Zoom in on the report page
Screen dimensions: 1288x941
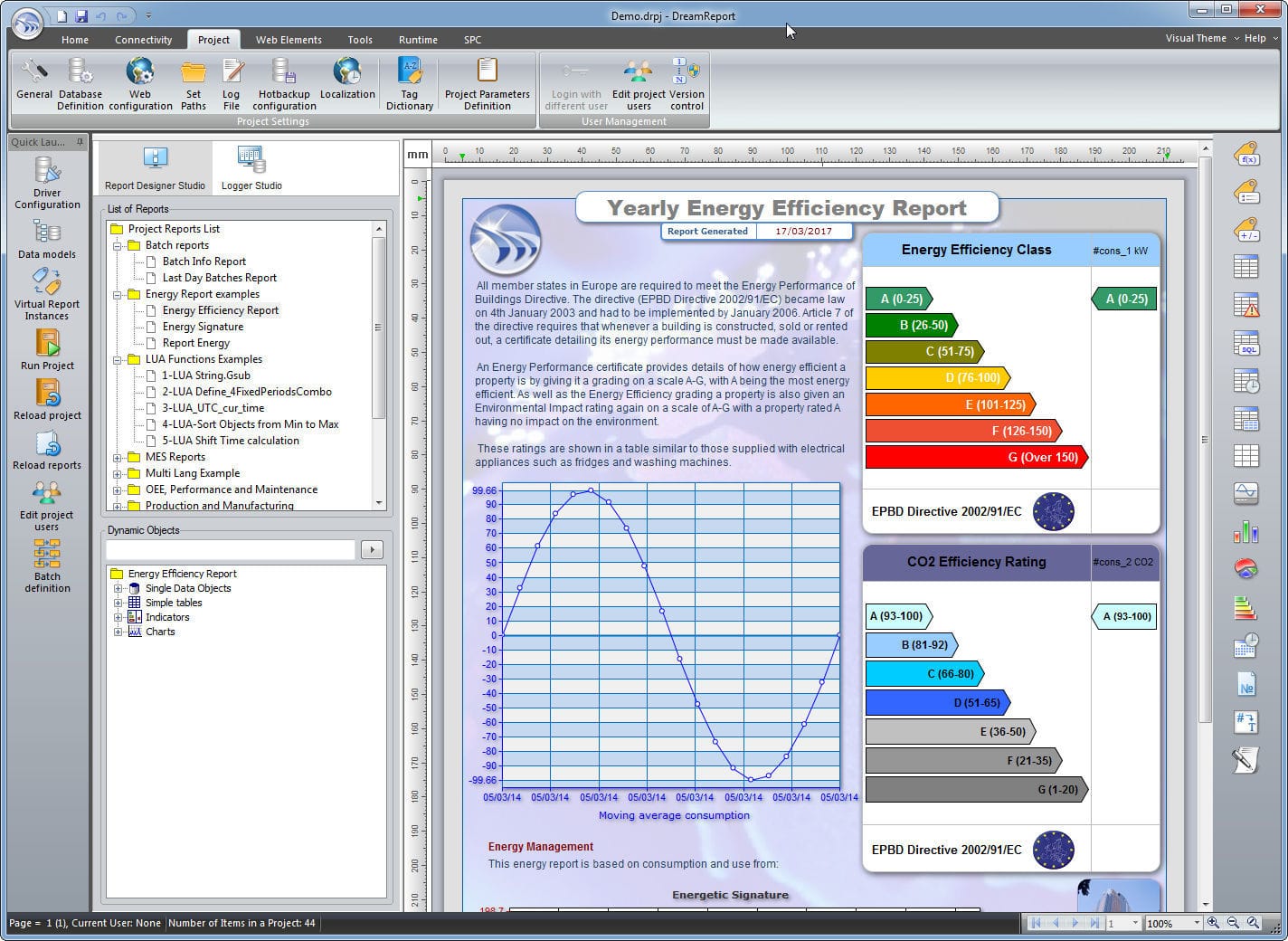(1214, 923)
